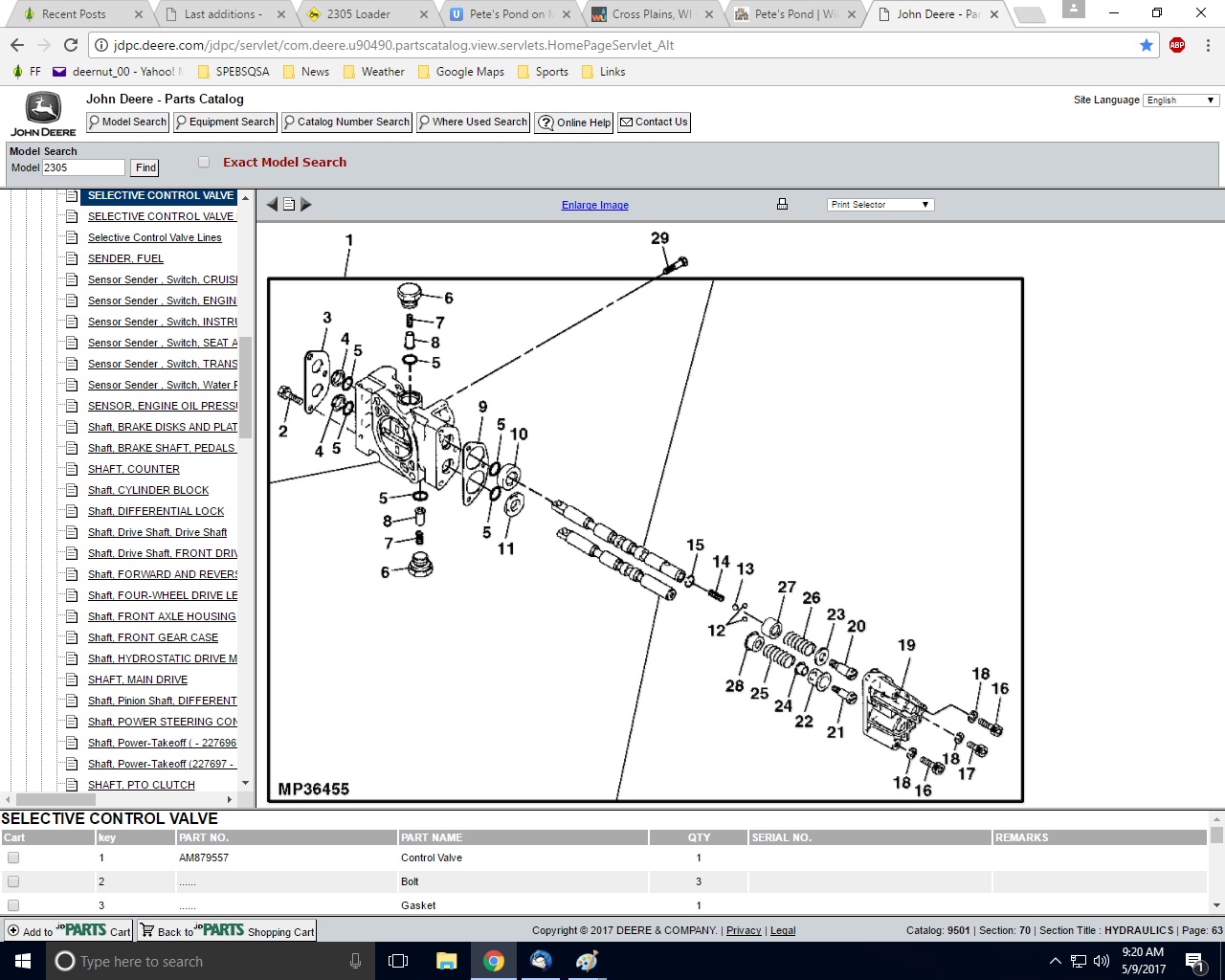
Task: Reload the page with refresh icon
Action: (x=70, y=45)
